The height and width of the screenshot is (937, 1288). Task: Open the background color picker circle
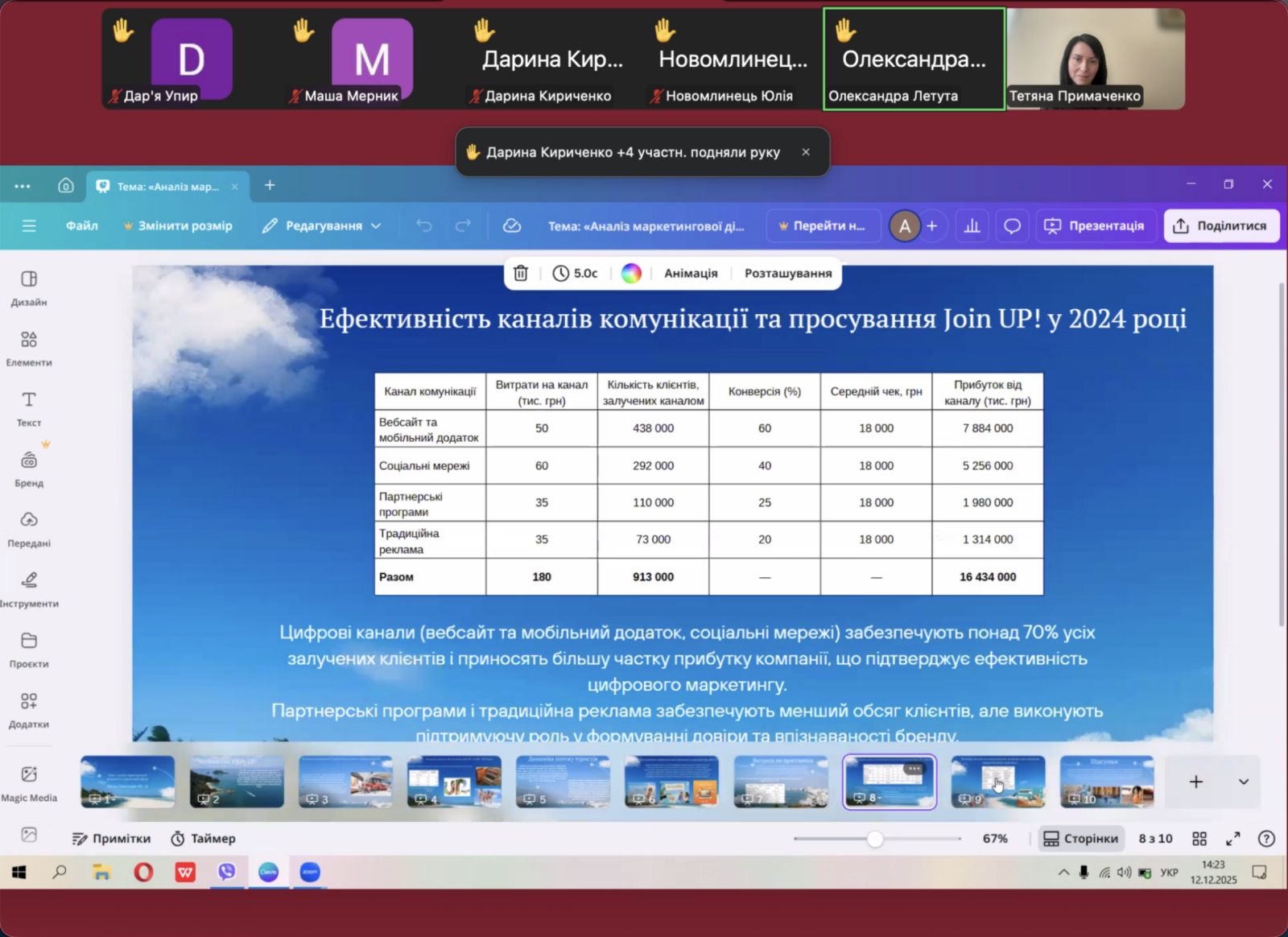[x=631, y=274]
